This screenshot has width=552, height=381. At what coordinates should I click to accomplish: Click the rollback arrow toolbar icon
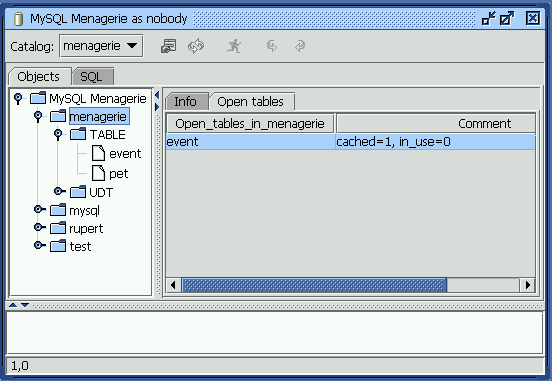click(x=300, y=46)
